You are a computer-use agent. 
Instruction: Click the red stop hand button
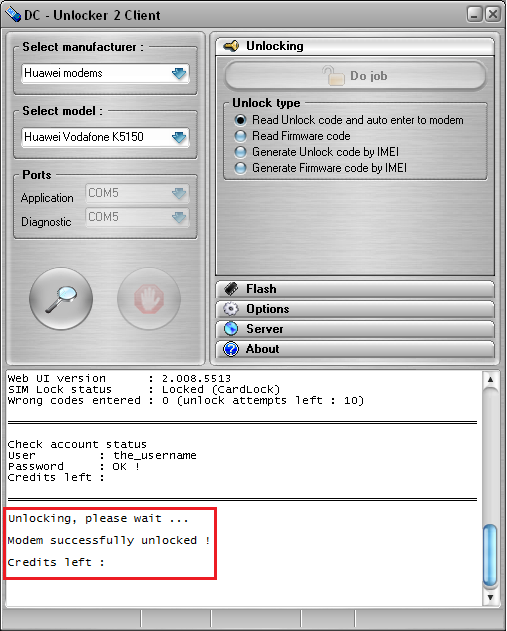[x=149, y=299]
